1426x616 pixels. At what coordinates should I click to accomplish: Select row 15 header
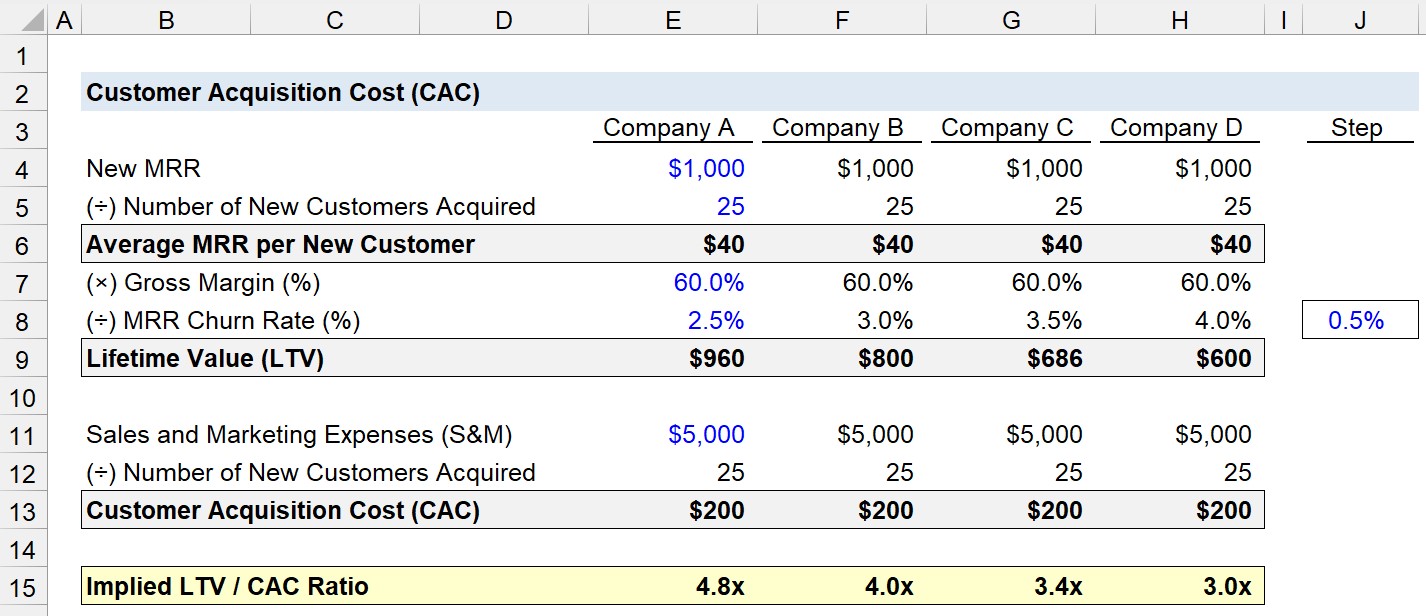(x=22, y=587)
